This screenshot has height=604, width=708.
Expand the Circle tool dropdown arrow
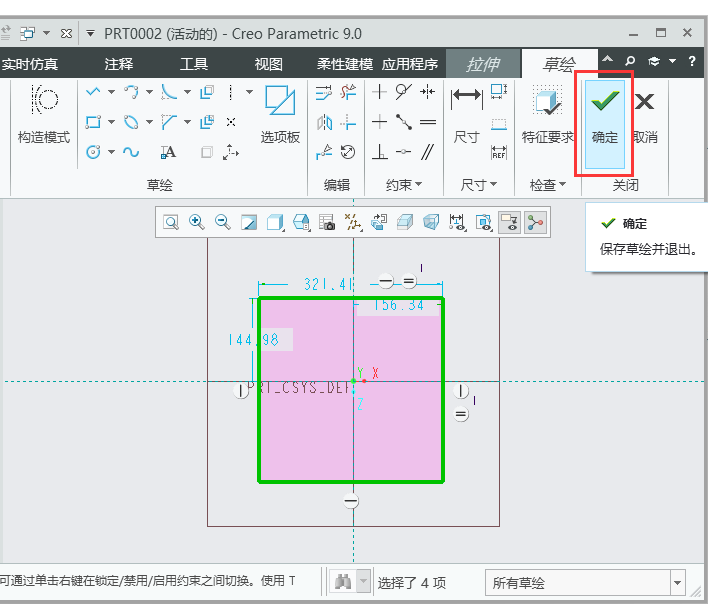pyautogui.click(x=111, y=152)
